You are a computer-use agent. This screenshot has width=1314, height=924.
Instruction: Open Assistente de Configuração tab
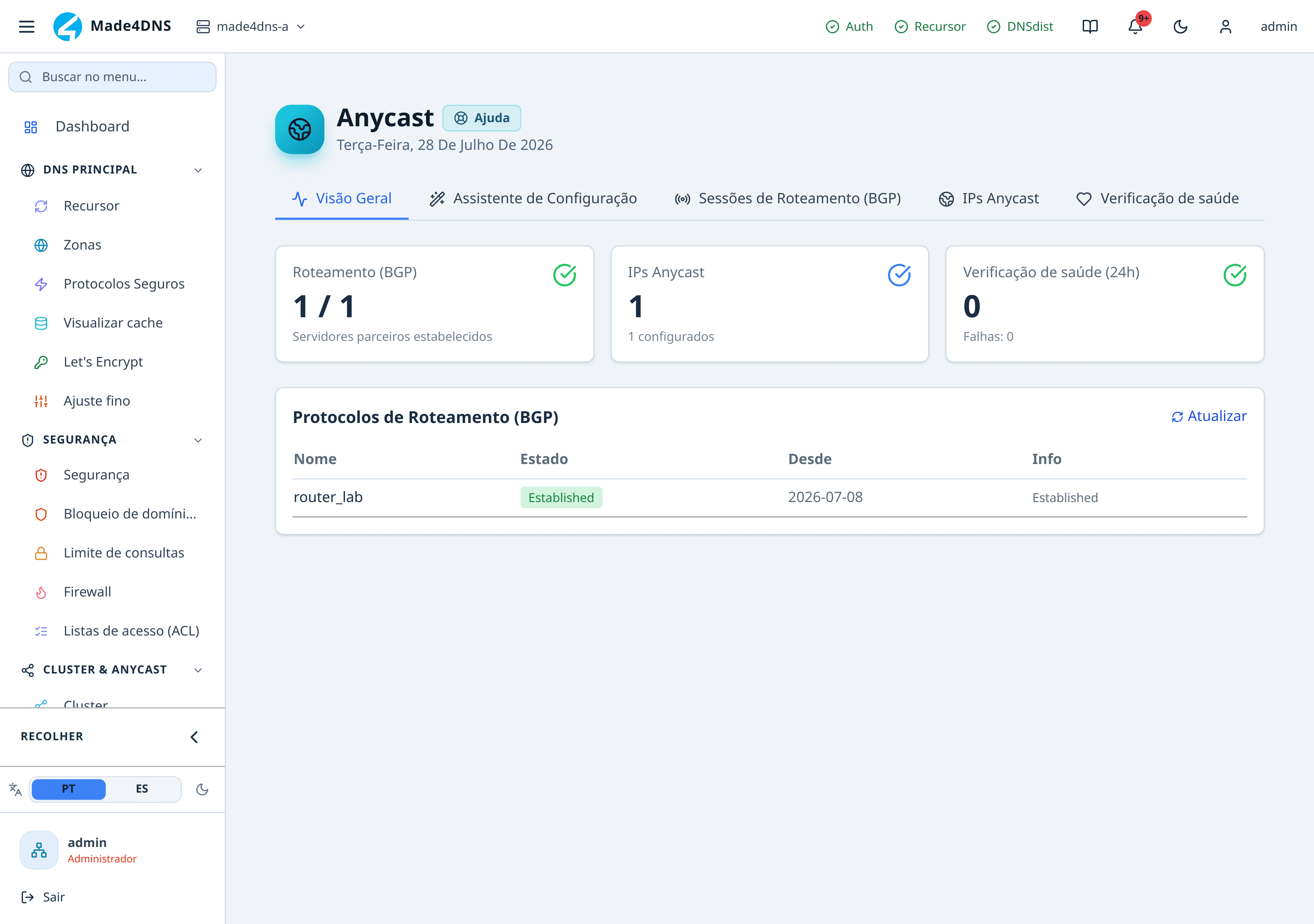click(533, 198)
